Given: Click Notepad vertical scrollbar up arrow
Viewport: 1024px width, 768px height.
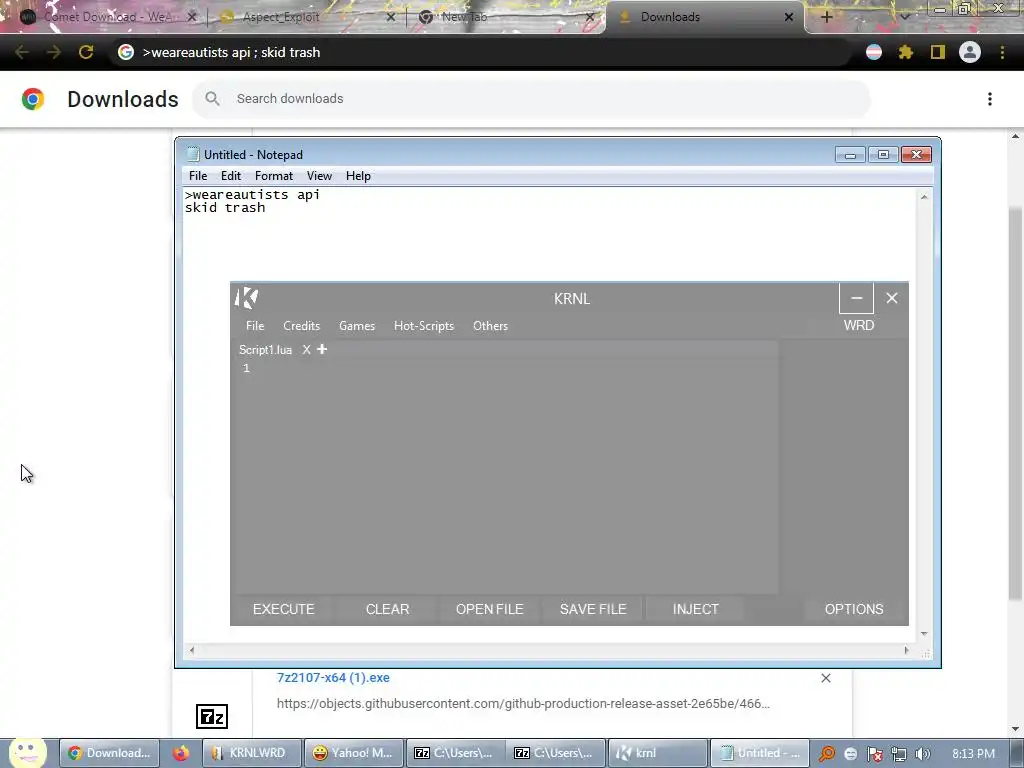Looking at the screenshot, I should click(x=923, y=197).
